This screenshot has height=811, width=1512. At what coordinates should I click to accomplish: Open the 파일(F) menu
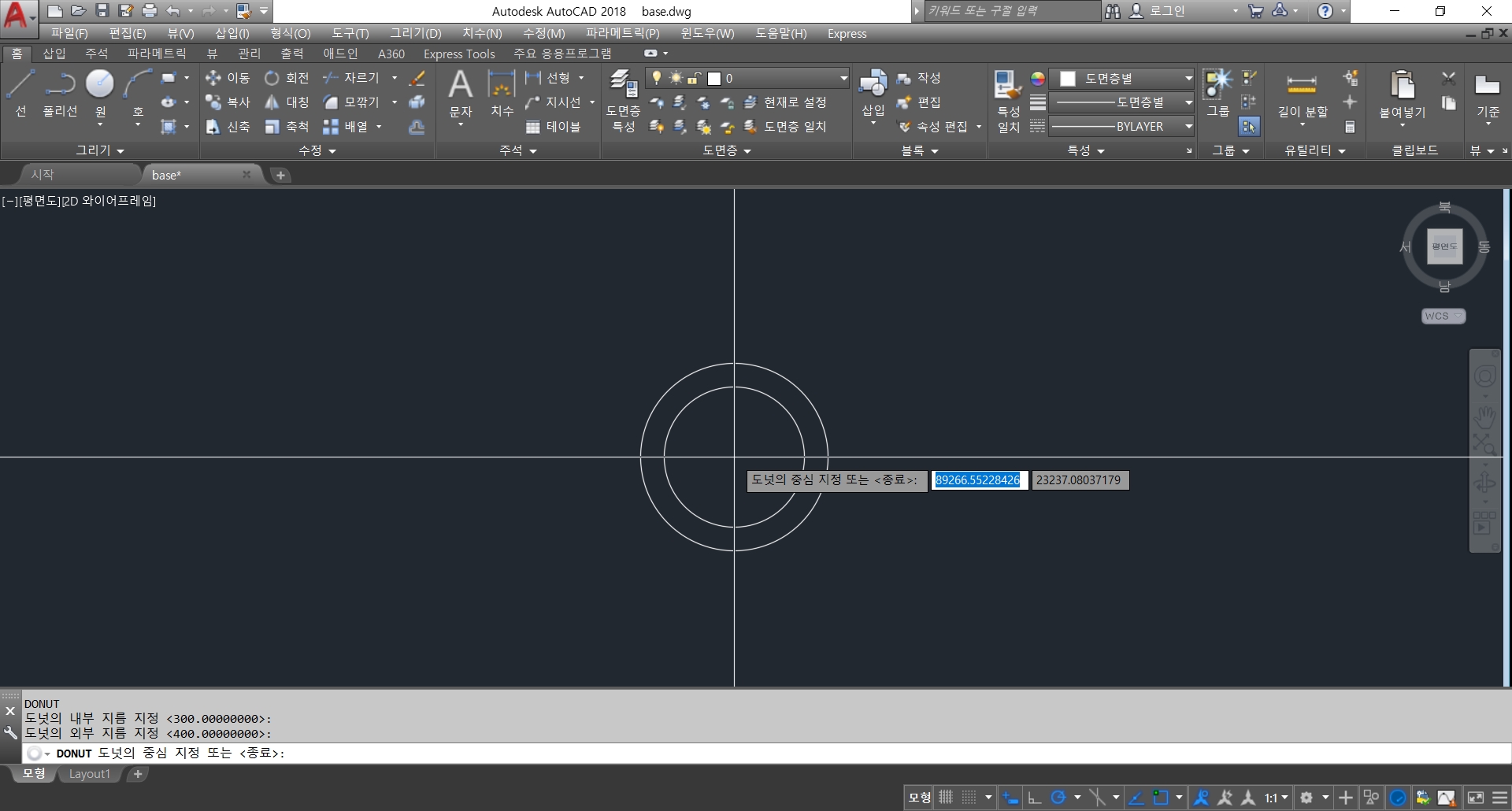tap(69, 33)
